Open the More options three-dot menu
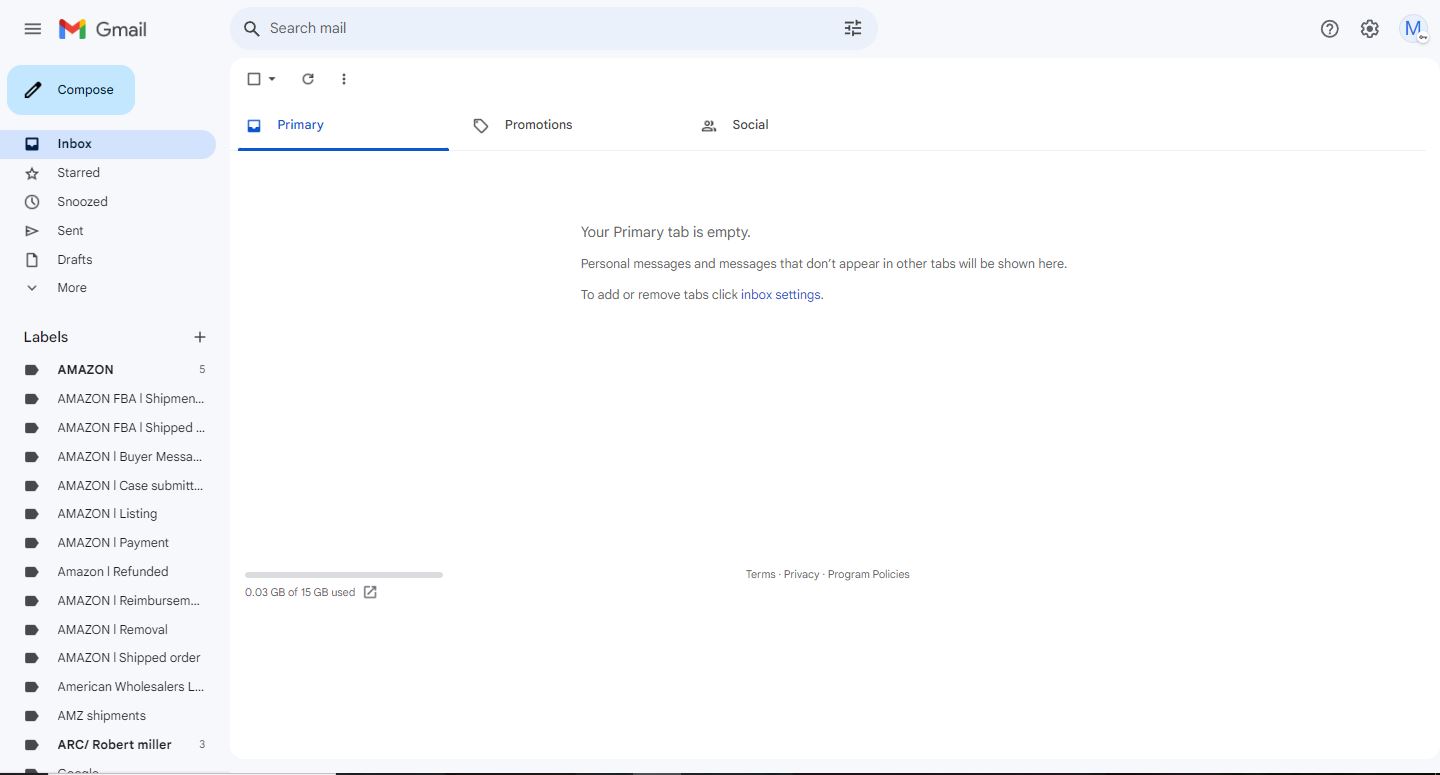 pyautogui.click(x=344, y=79)
